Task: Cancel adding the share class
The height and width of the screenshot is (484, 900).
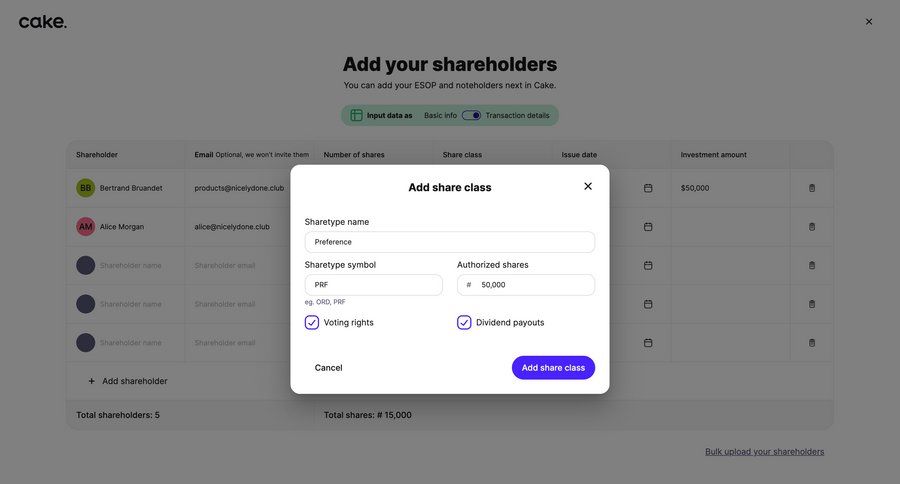Action: click(x=328, y=368)
